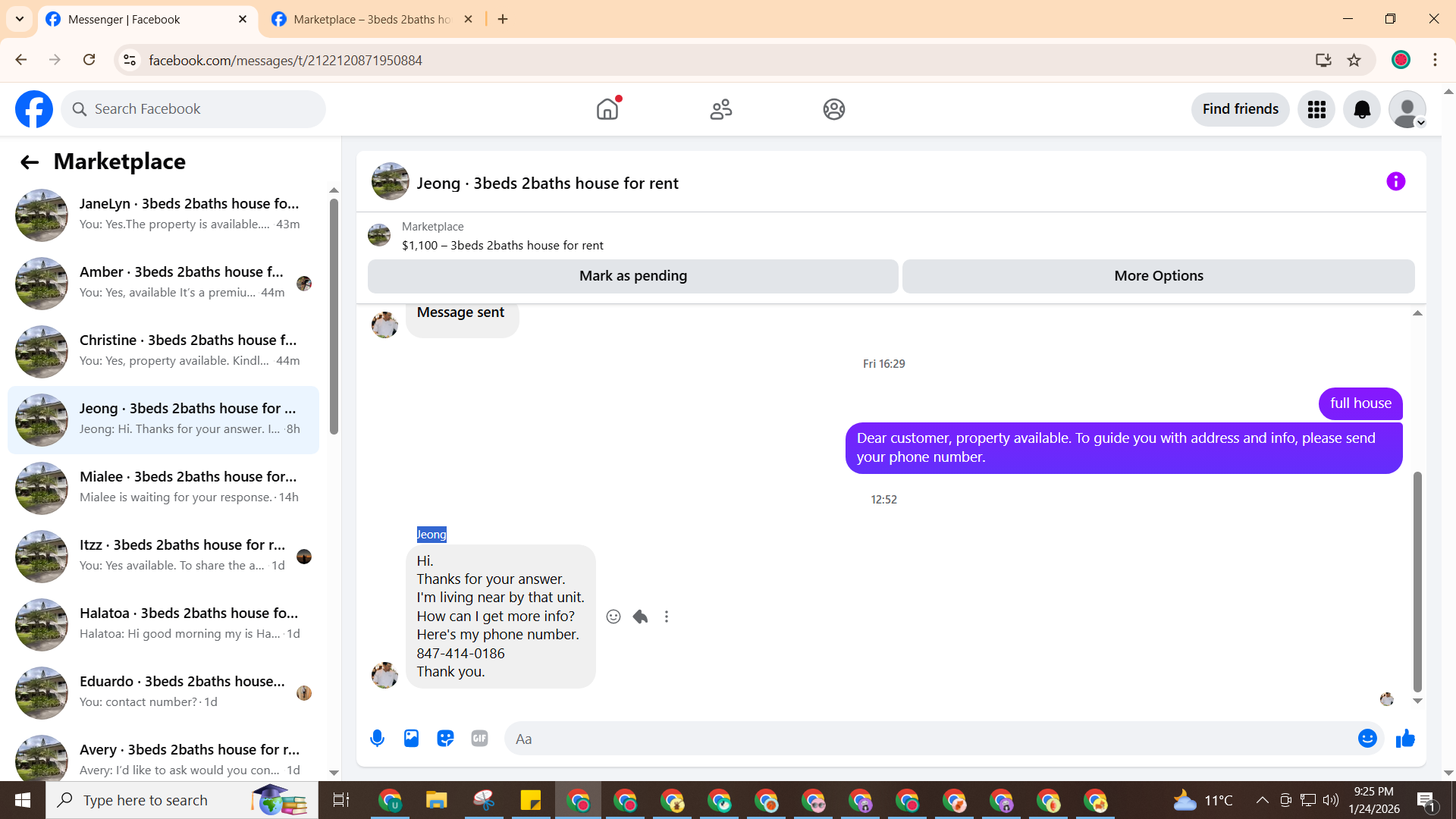
Task: Send a thumbs-up like
Action: pyautogui.click(x=1405, y=739)
